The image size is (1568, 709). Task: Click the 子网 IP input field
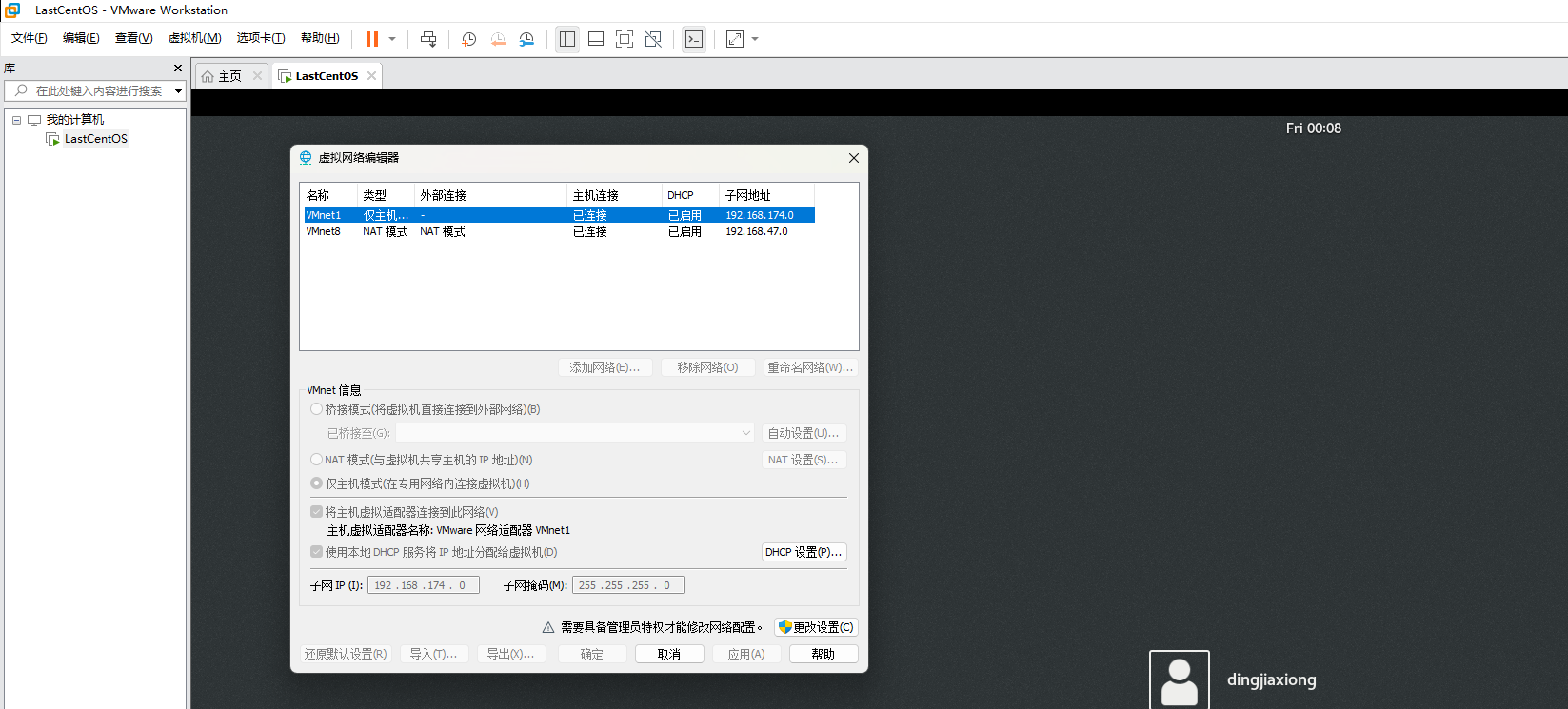[424, 585]
